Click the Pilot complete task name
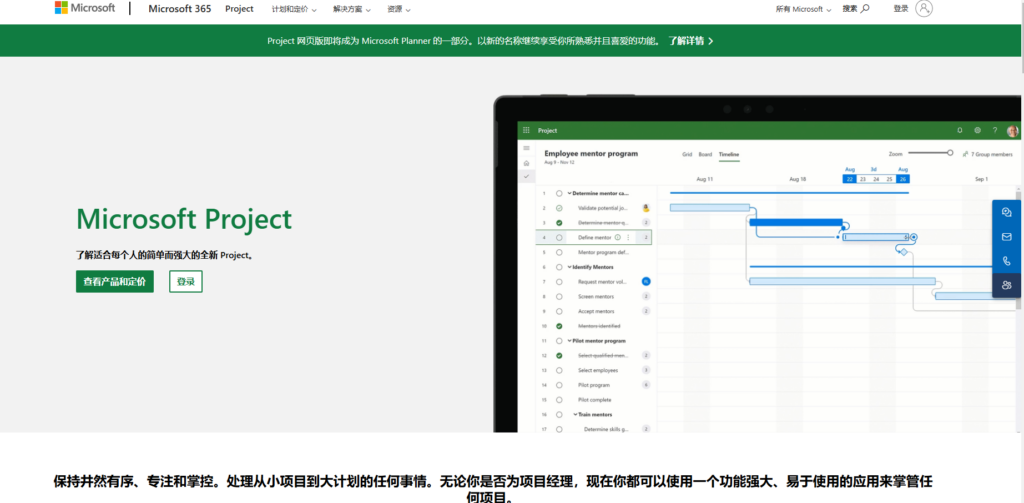 tap(595, 400)
